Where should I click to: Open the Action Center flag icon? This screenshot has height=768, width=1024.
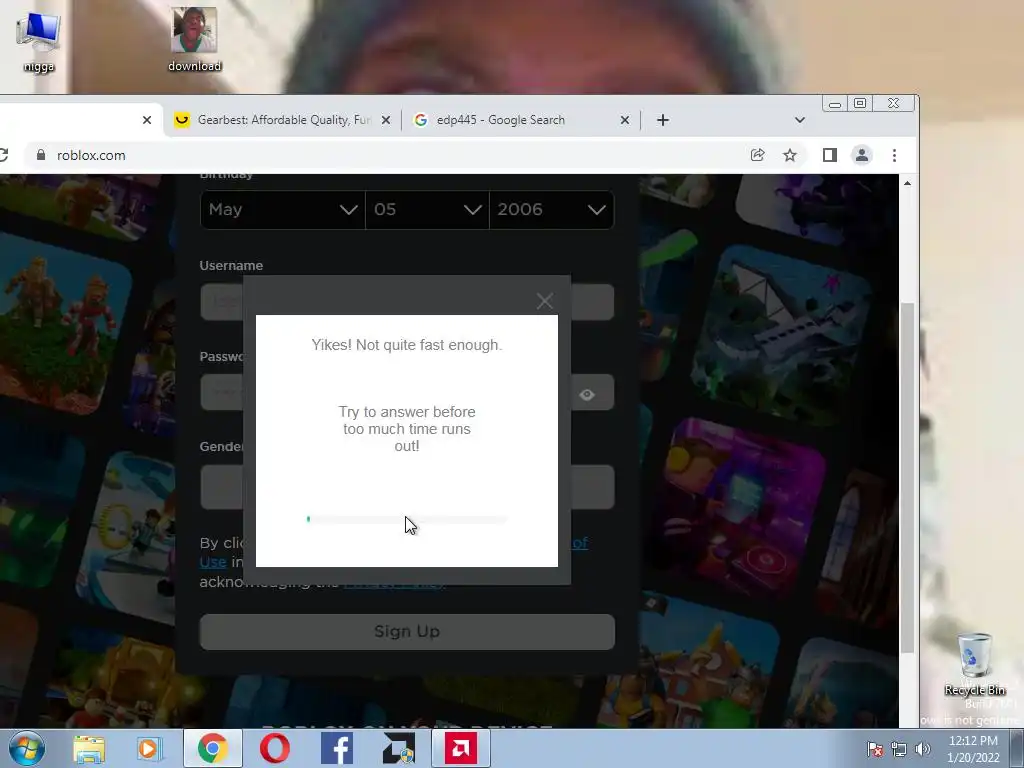pyautogui.click(x=874, y=749)
